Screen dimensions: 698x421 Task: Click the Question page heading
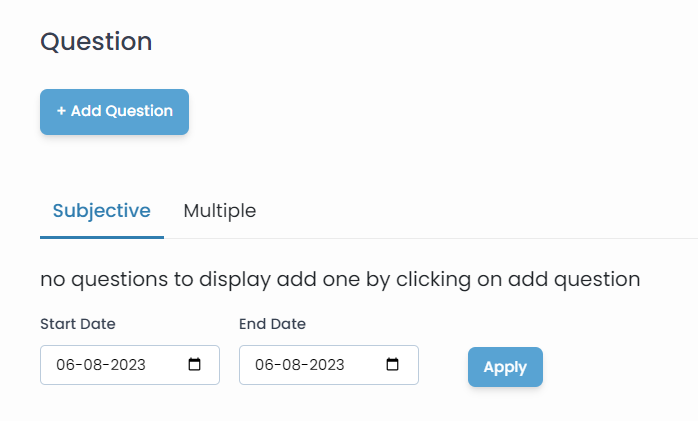tap(96, 42)
